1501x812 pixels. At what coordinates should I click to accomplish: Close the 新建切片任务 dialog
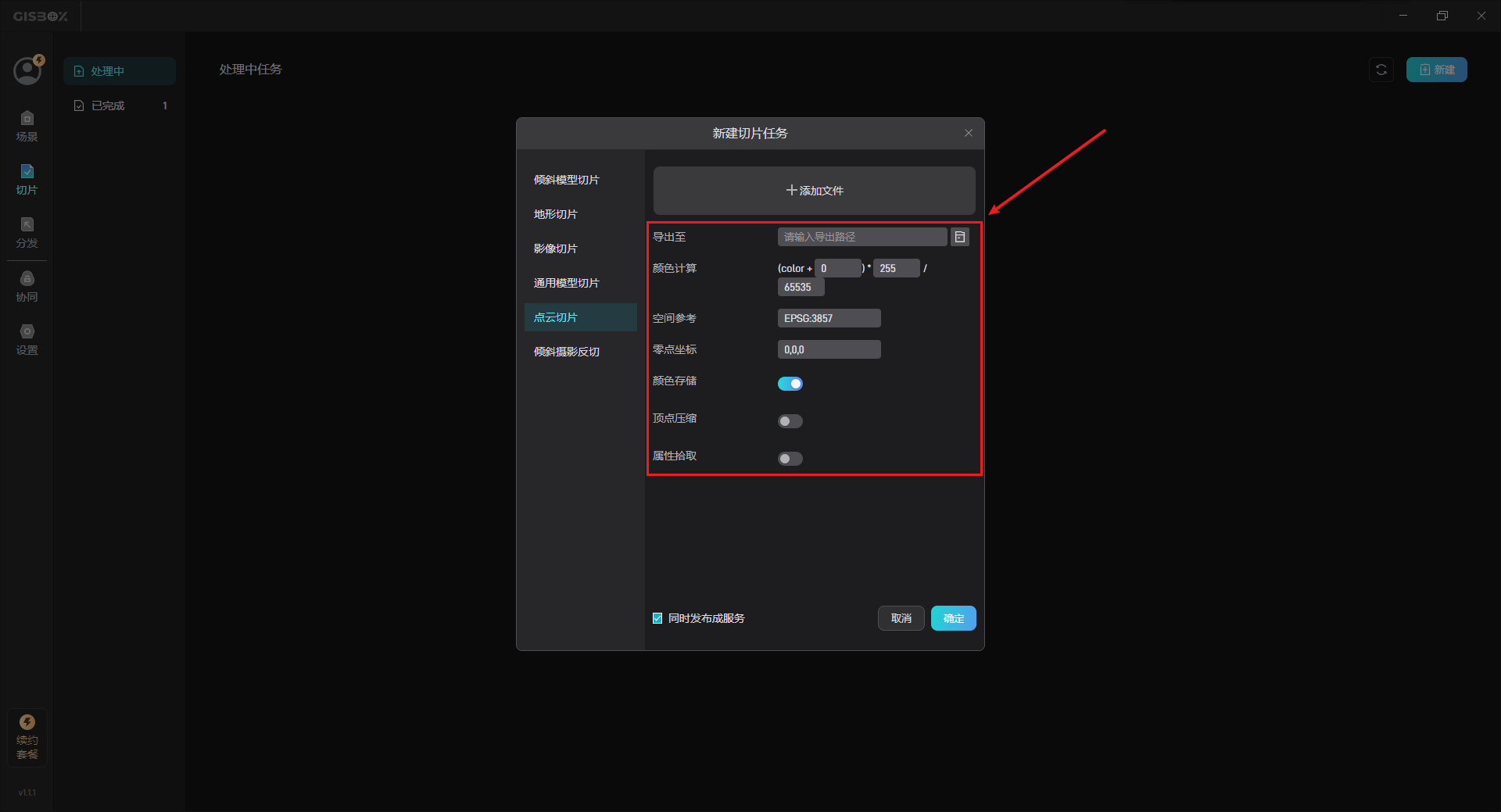tap(969, 133)
